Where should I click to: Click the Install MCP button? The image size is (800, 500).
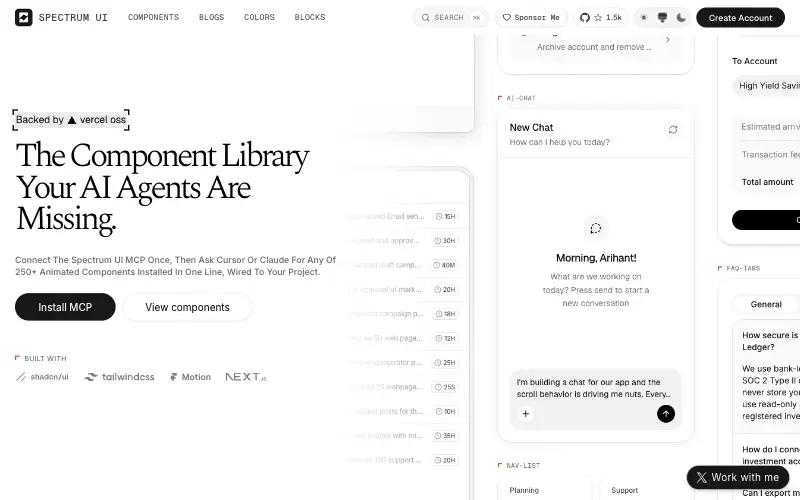click(65, 307)
